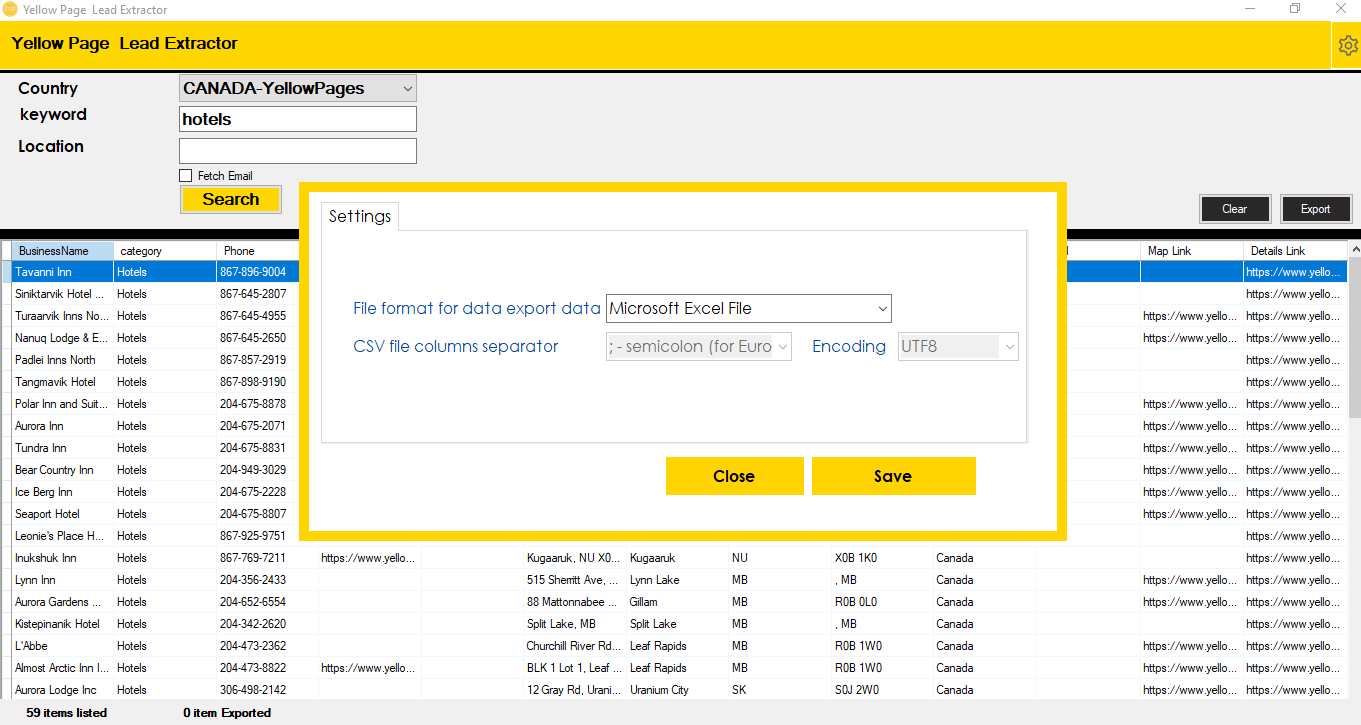Open the Map Link for Polar Inn and Suites
Image resolution: width=1361 pixels, height=725 pixels.
click(1189, 404)
